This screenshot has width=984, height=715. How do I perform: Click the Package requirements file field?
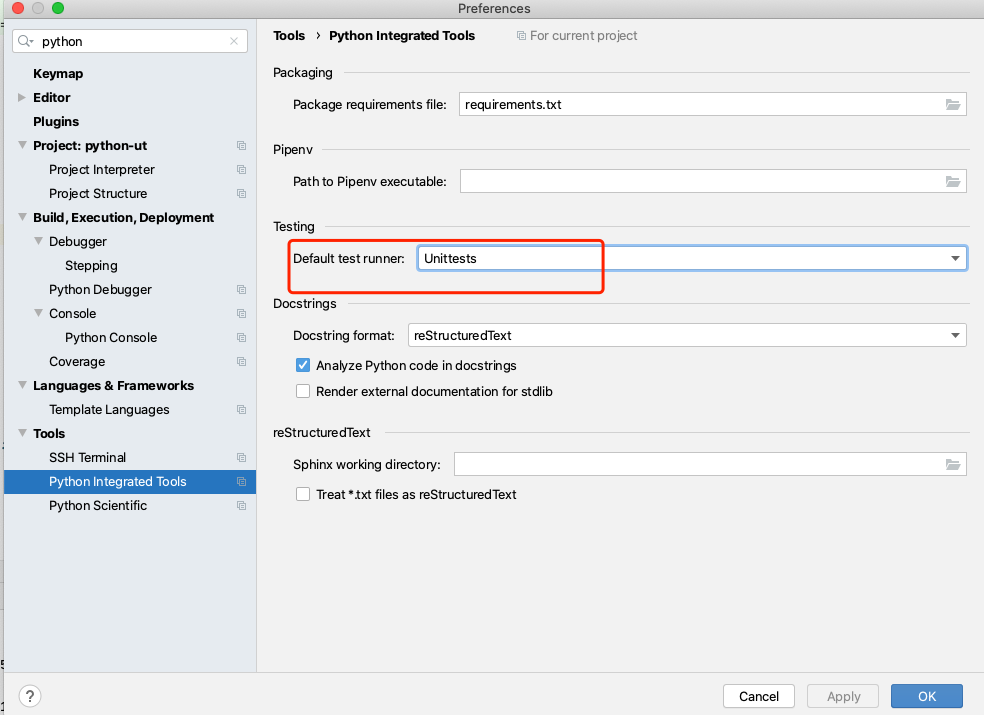coord(700,104)
